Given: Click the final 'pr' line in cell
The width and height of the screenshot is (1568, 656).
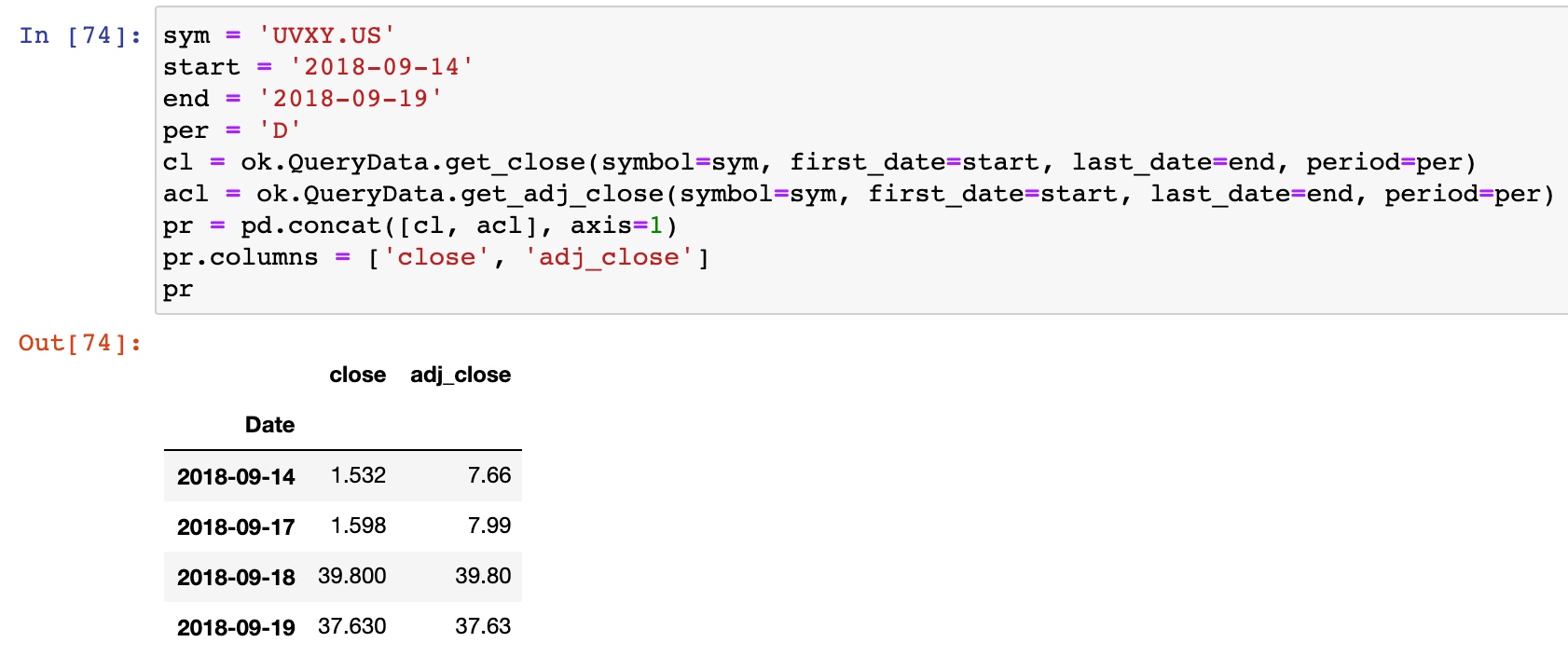Looking at the screenshot, I should click(178, 290).
